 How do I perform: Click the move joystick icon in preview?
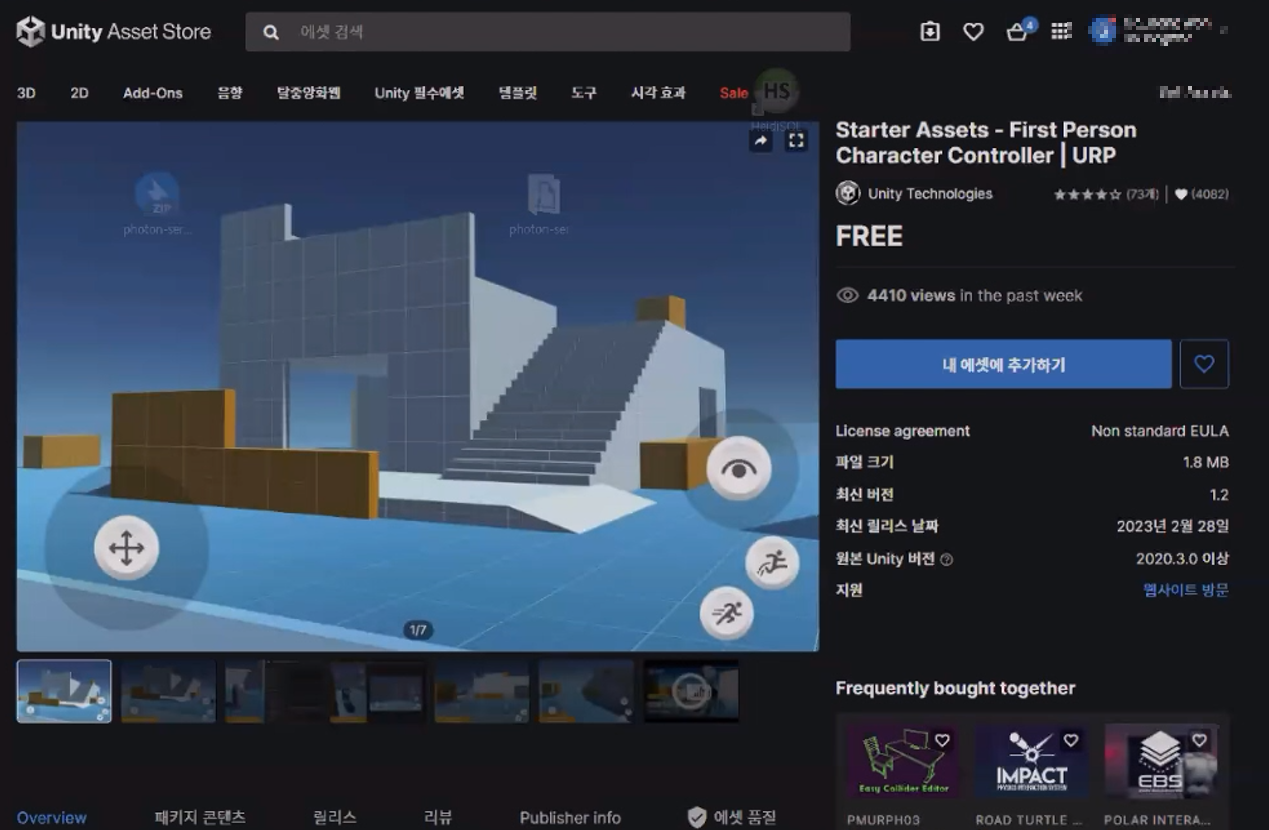point(126,548)
